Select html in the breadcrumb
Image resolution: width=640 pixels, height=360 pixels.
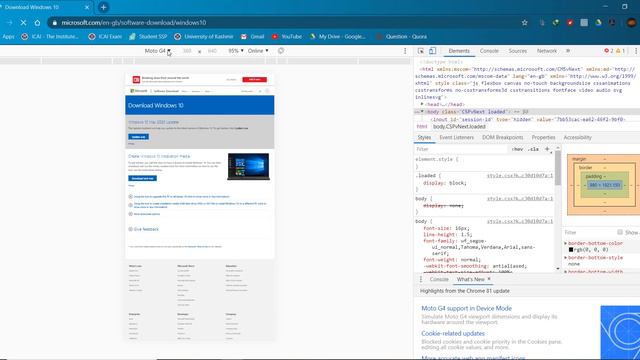click(422, 127)
